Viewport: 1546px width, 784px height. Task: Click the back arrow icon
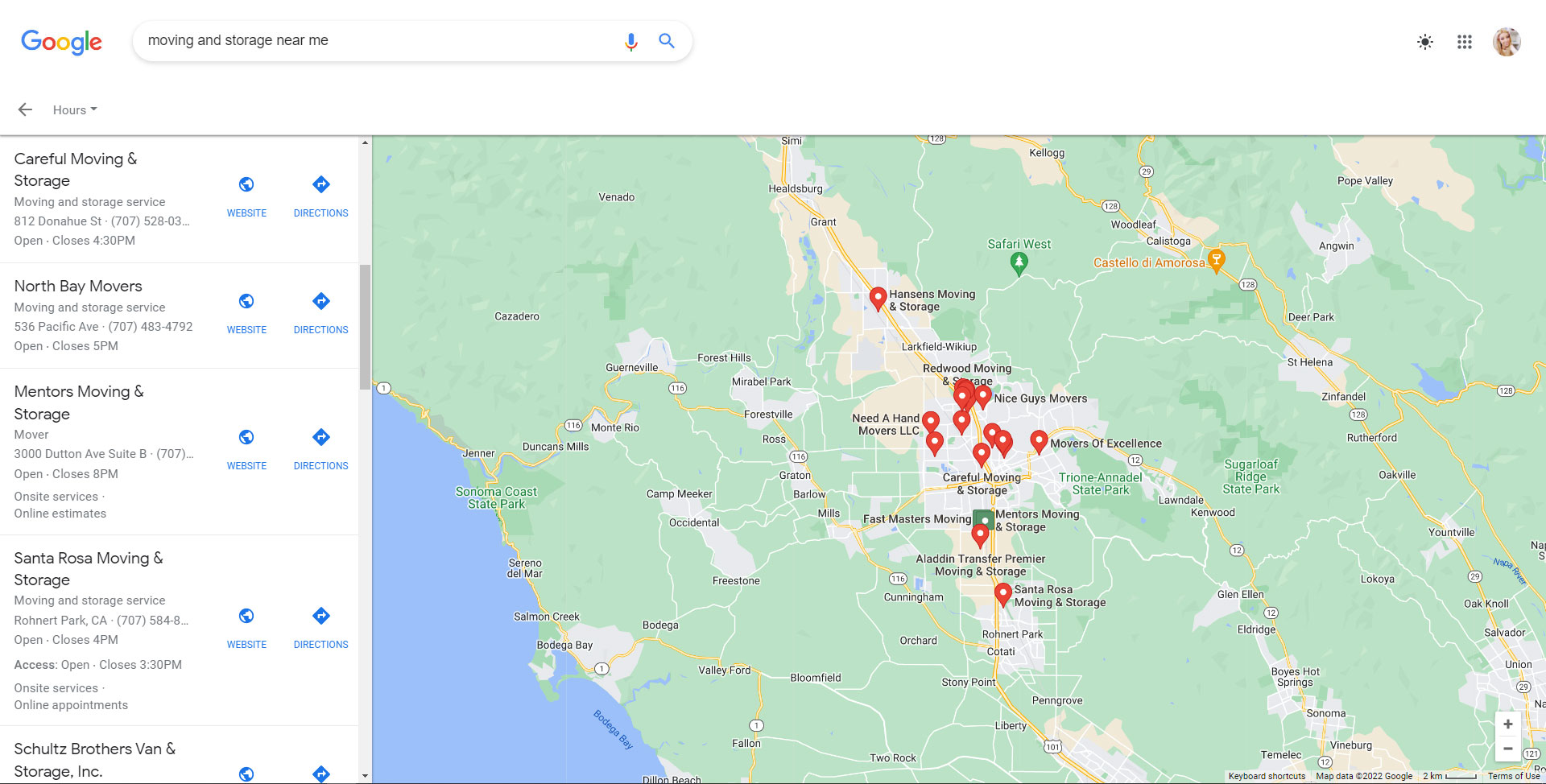pyautogui.click(x=25, y=109)
